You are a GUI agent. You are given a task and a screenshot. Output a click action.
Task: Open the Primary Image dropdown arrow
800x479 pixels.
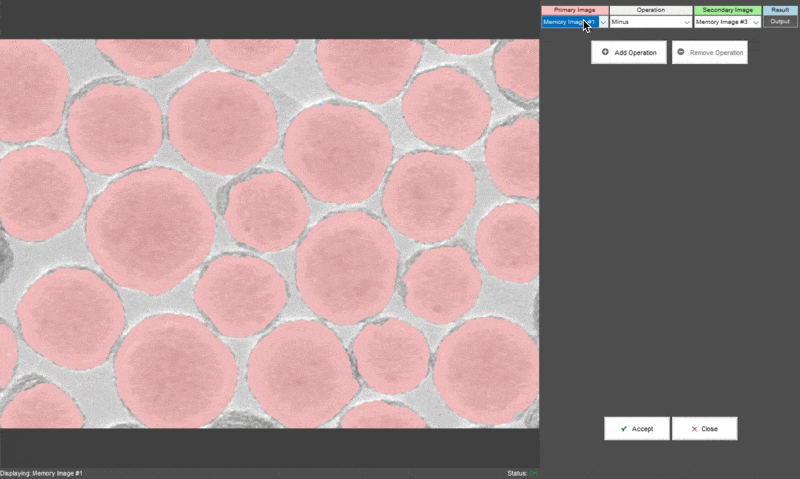point(603,21)
